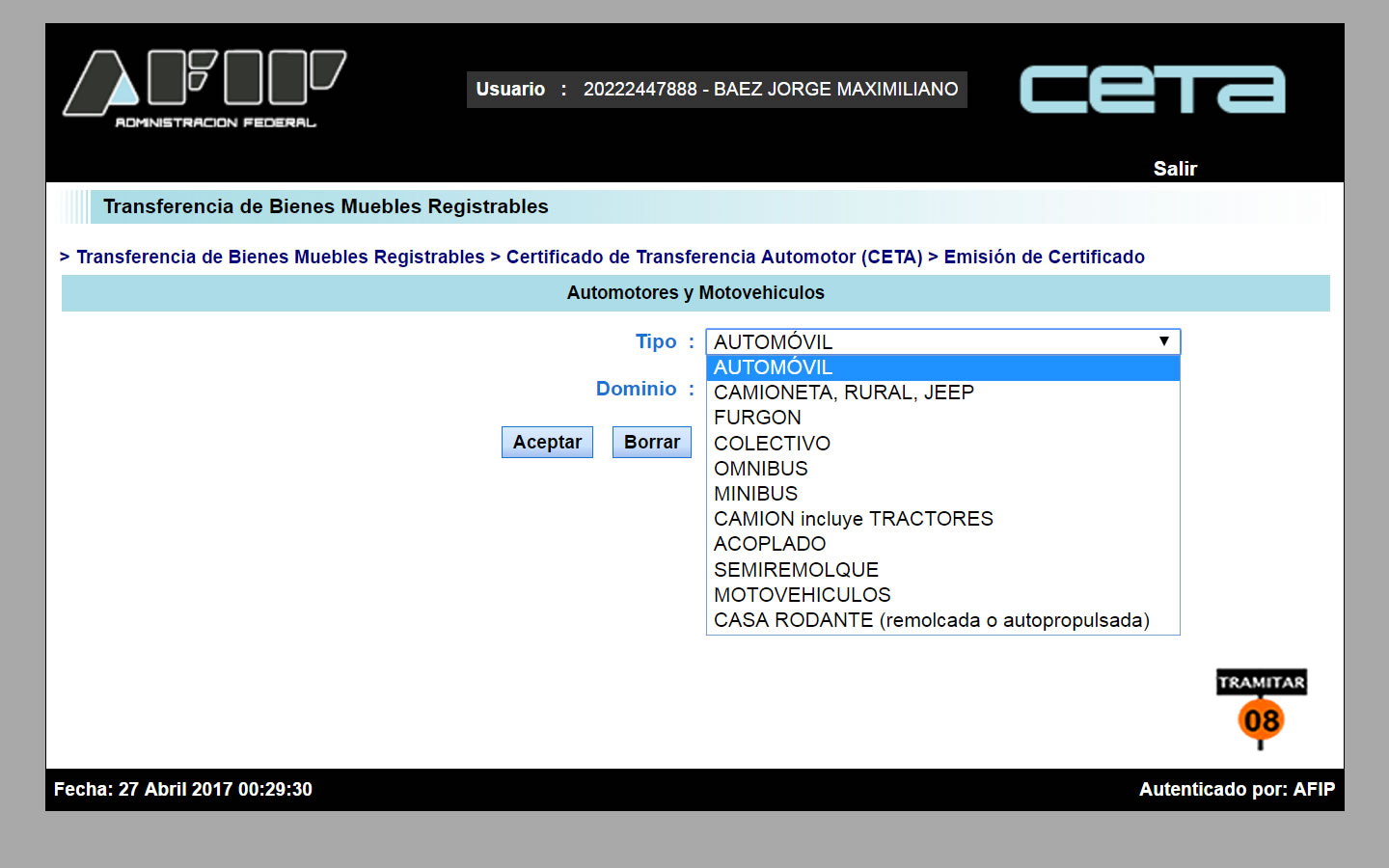This screenshot has width=1389, height=868.
Task: Choose OMNIBUS in the list
Action: tap(943, 469)
